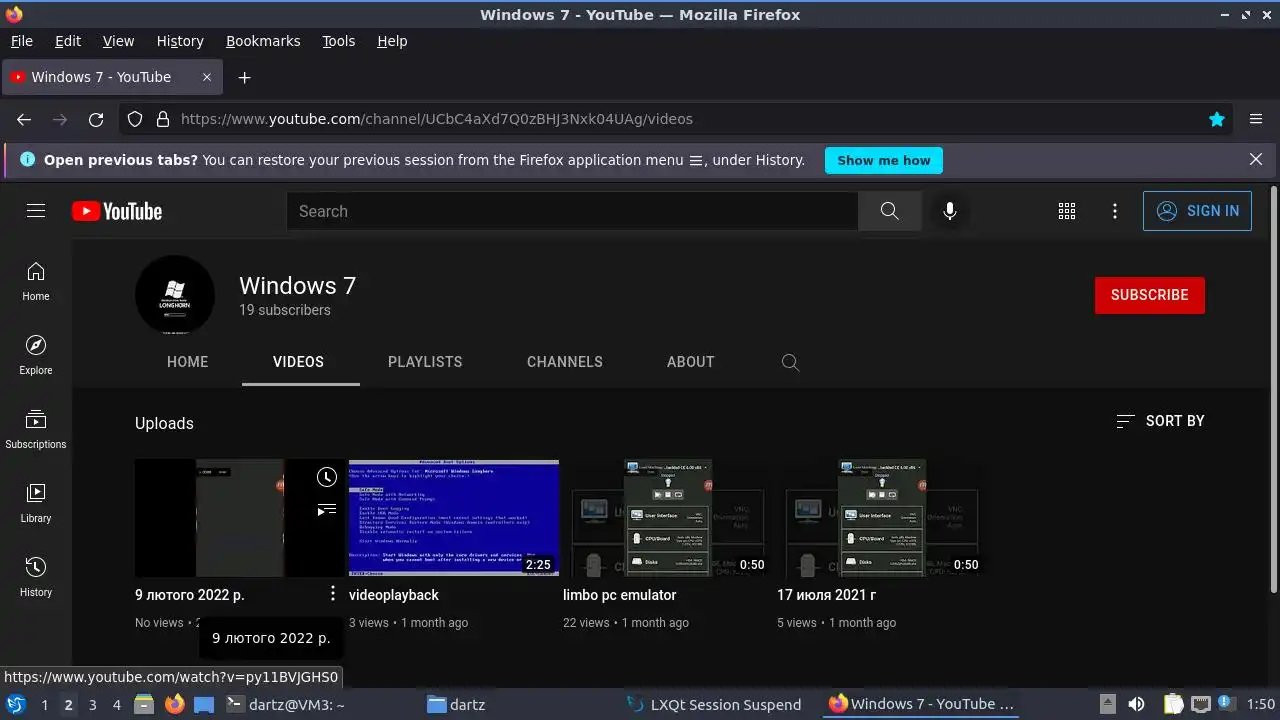Switch to the CHANNELS tab
This screenshot has height=720, width=1280.
(x=565, y=362)
